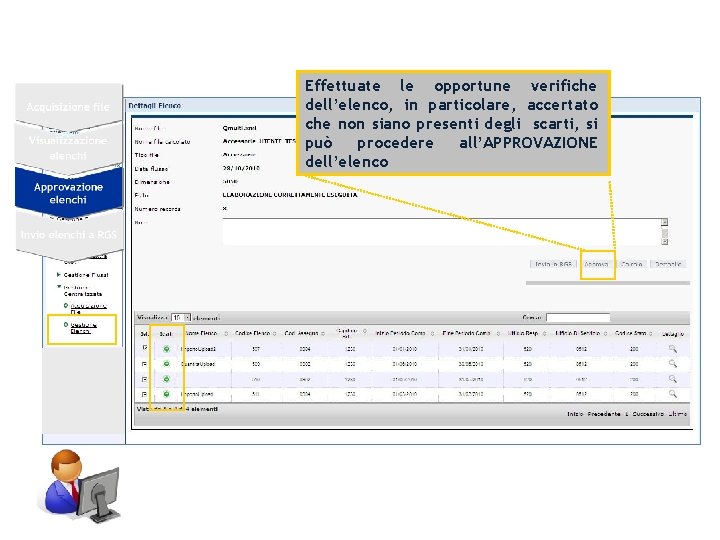Image resolution: width=720 pixels, height=540 pixels.
Task: Click the ImportoUpload2 name cell
Action: point(198,349)
